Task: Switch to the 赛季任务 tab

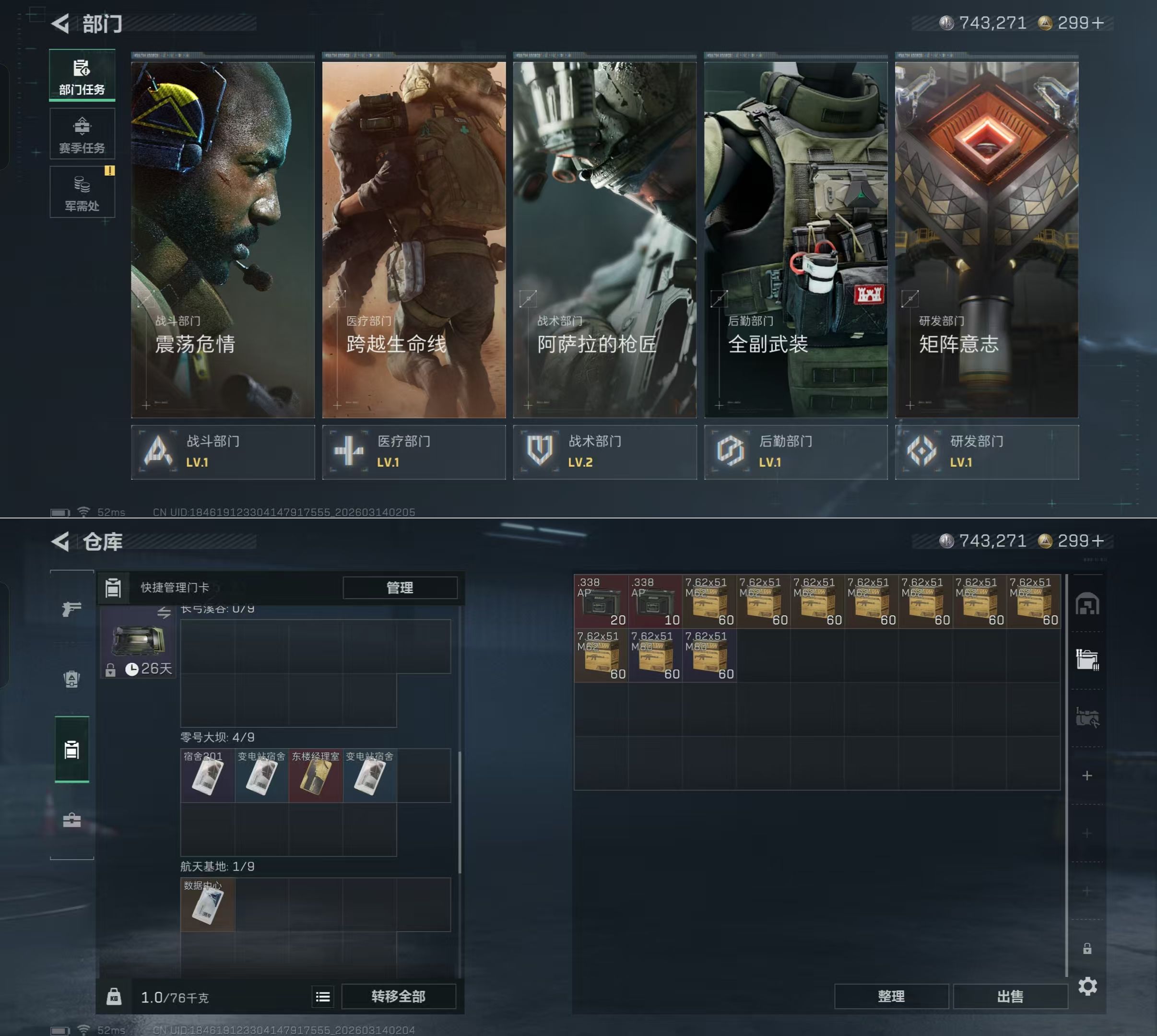Action: (x=82, y=134)
